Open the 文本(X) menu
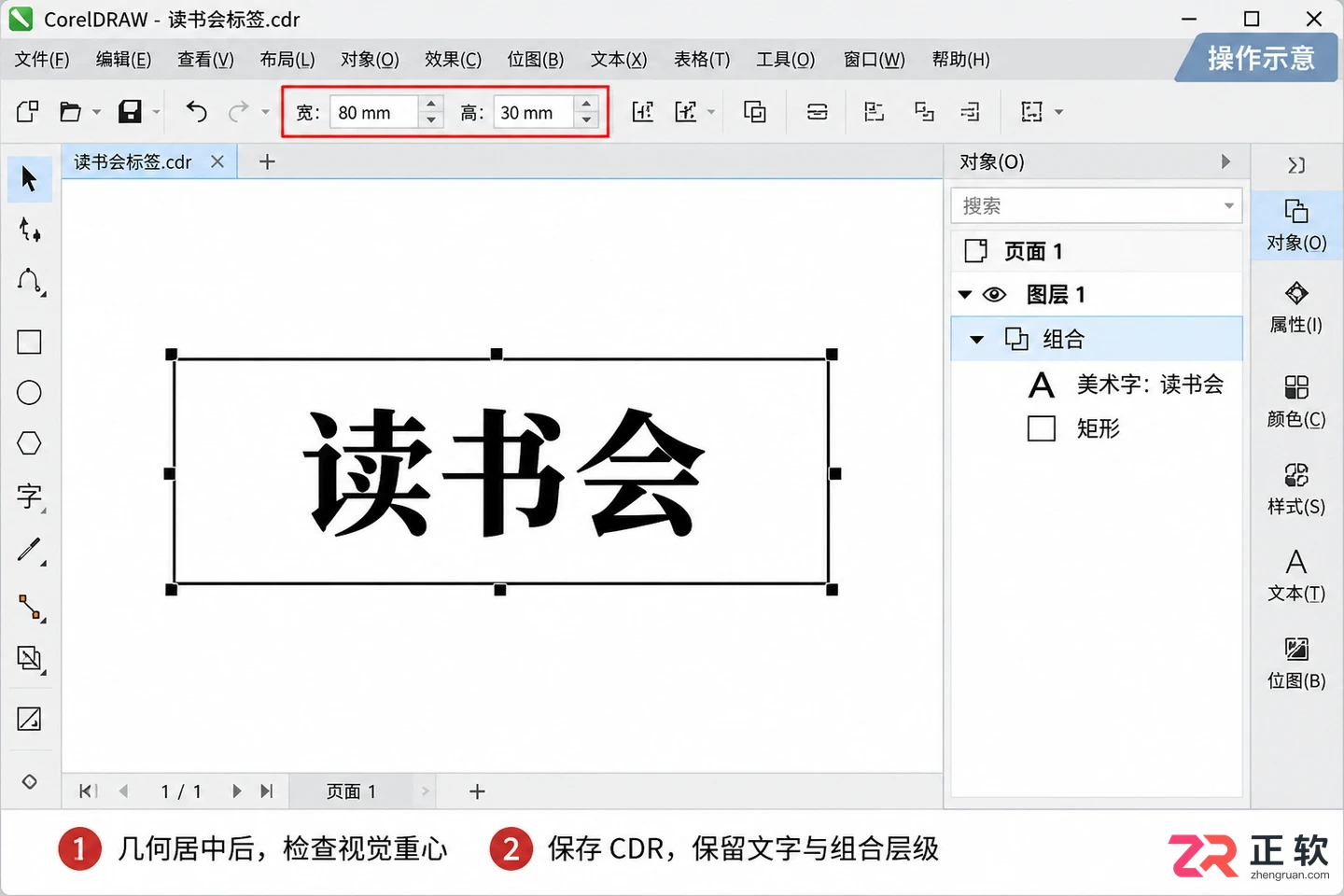The width and height of the screenshot is (1344, 896). click(x=618, y=60)
